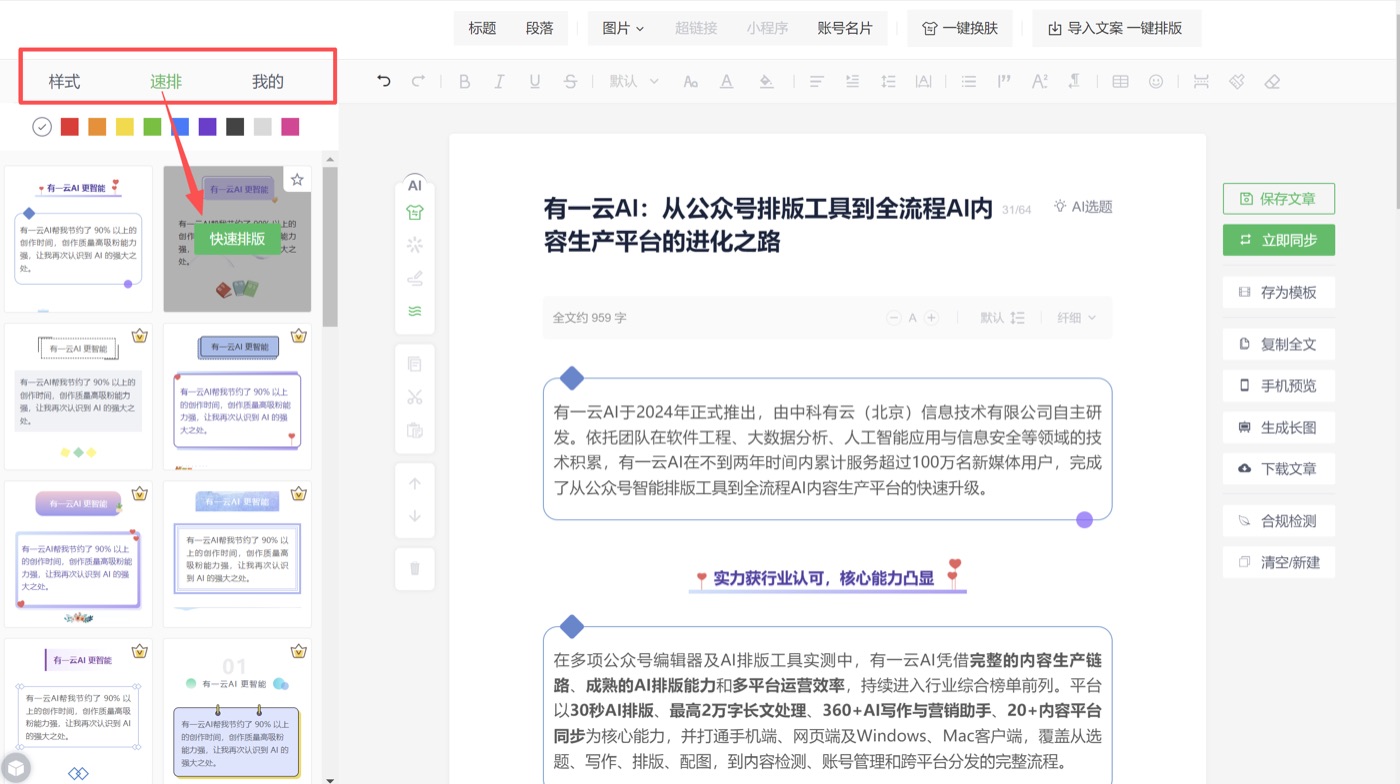Select the all-colors check circle
Viewport: 1400px width, 784px height.
tap(42, 127)
